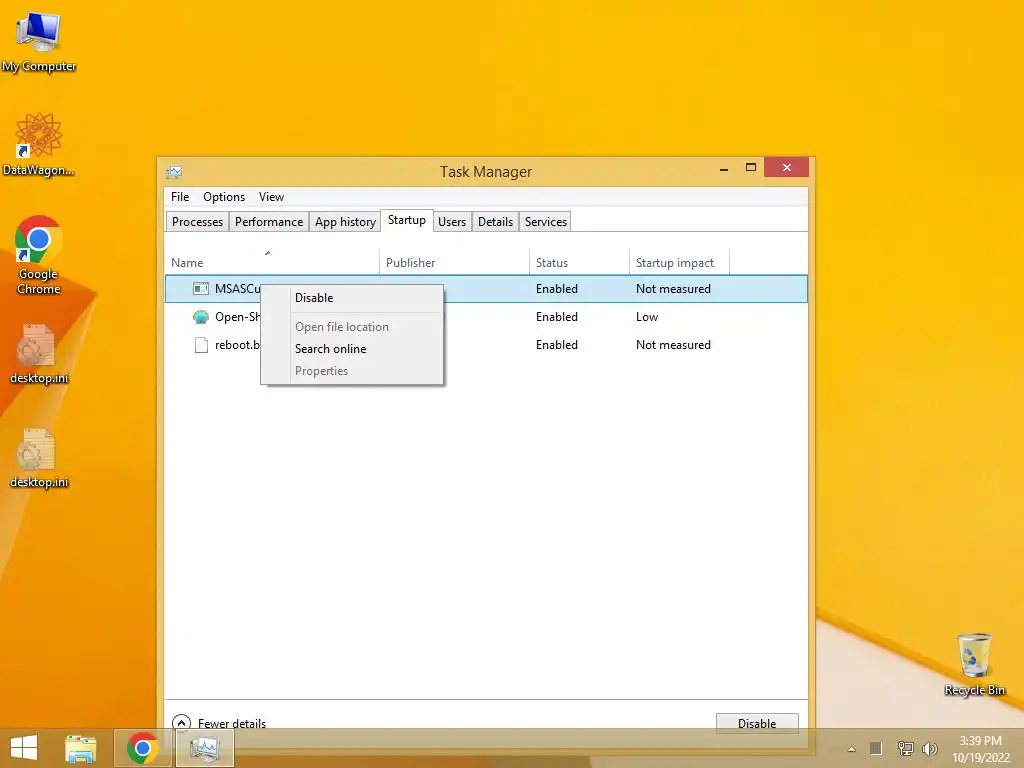Click Open file location menu entry
1024x768 pixels.
[x=351, y=327]
